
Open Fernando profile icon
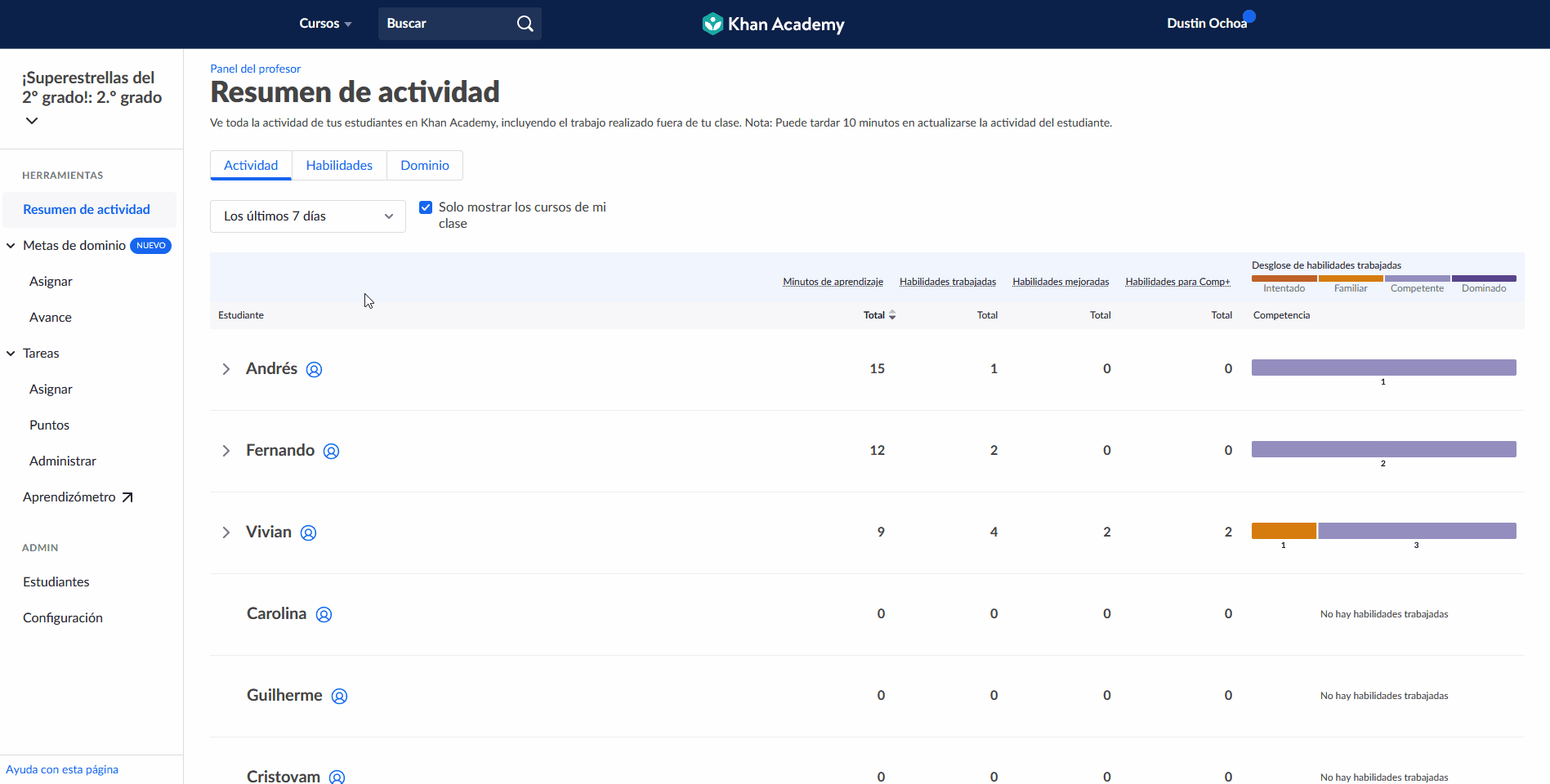click(331, 451)
